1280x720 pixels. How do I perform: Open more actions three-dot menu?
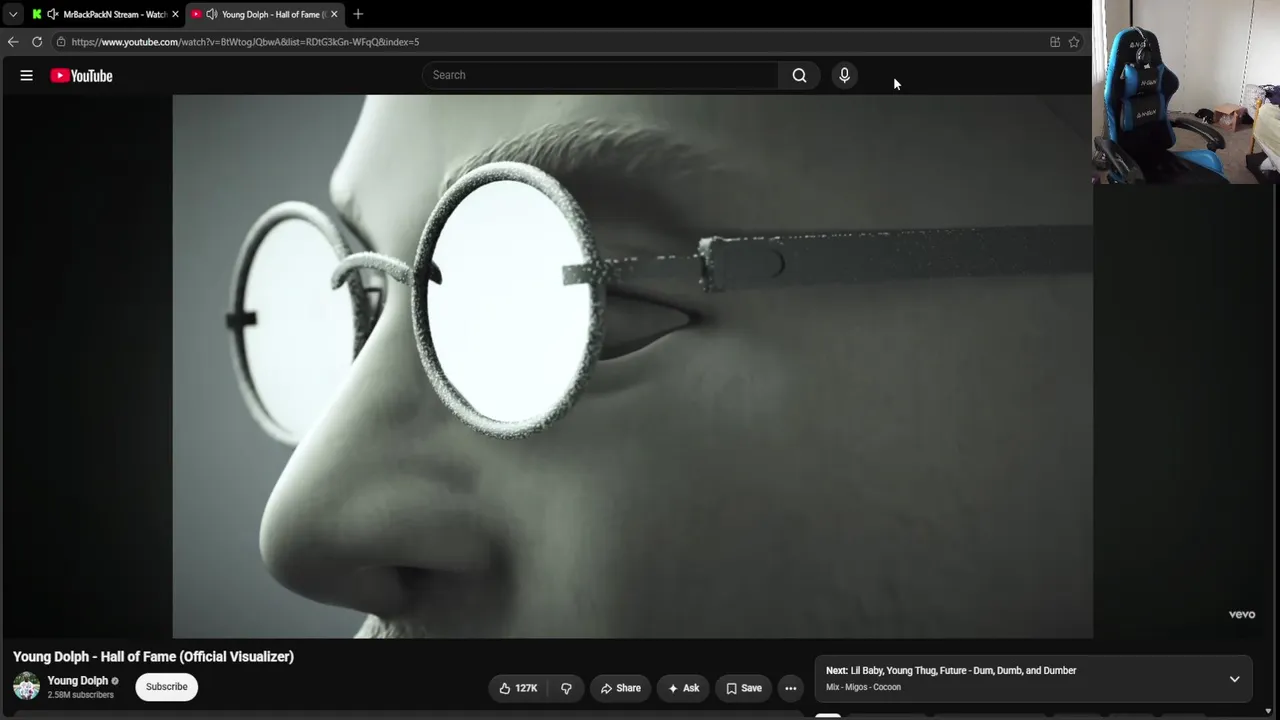pyautogui.click(x=791, y=688)
